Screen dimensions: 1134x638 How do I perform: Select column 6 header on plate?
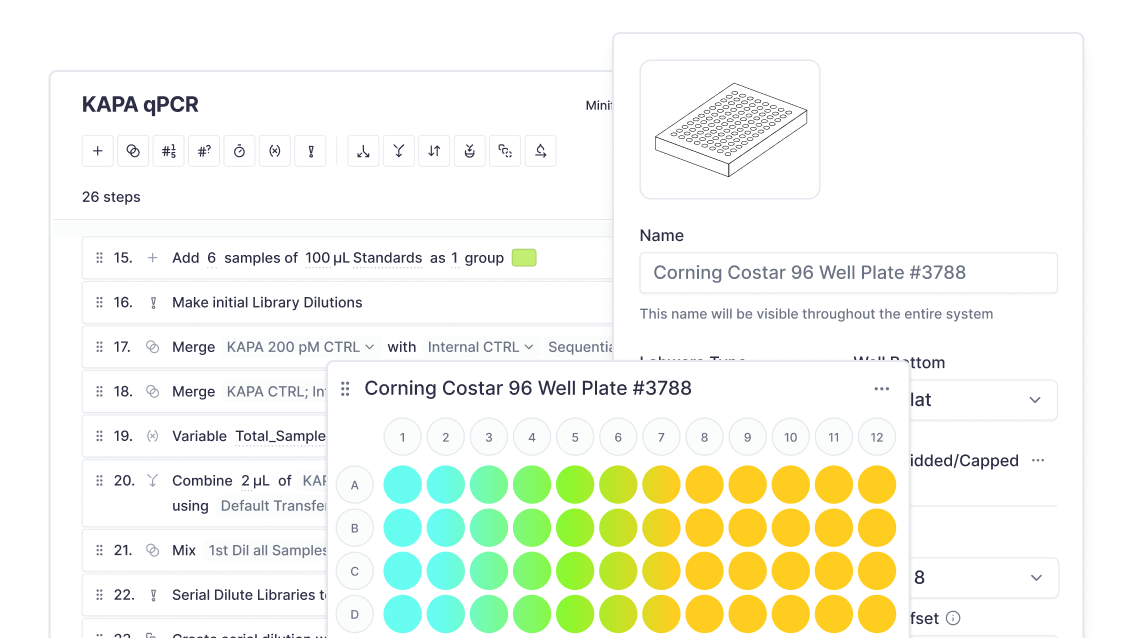point(618,437)
